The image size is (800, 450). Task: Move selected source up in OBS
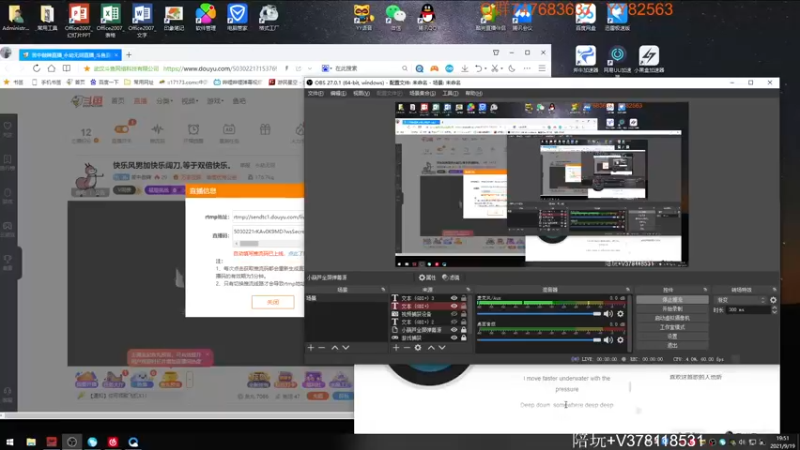click(x=431, y=347)
